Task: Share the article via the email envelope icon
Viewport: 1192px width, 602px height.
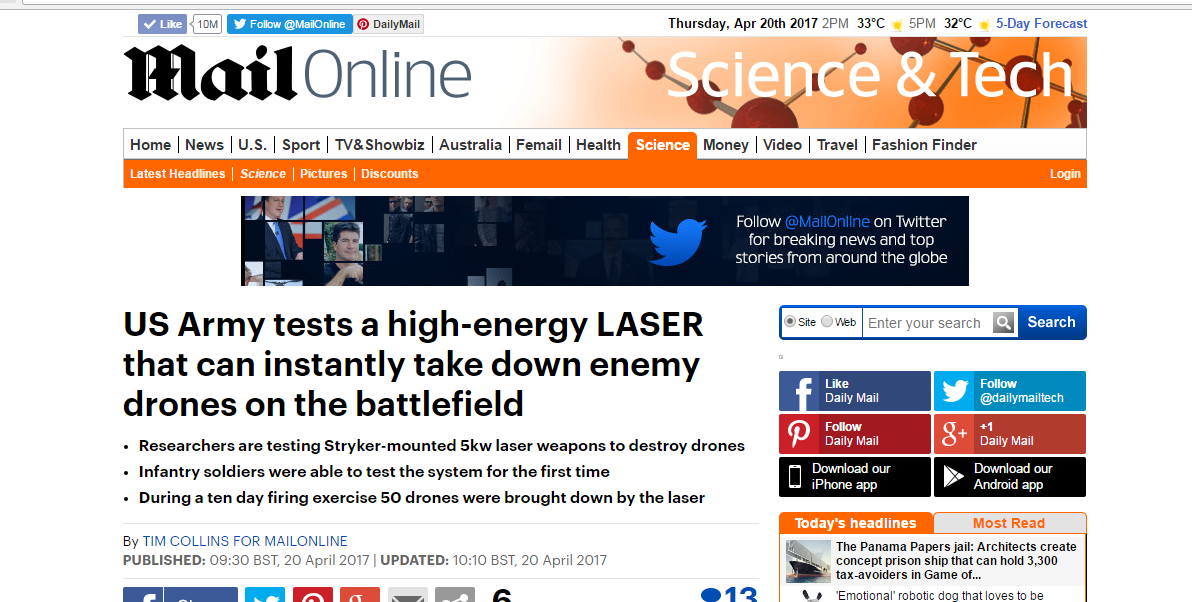Action: point(407,594)
